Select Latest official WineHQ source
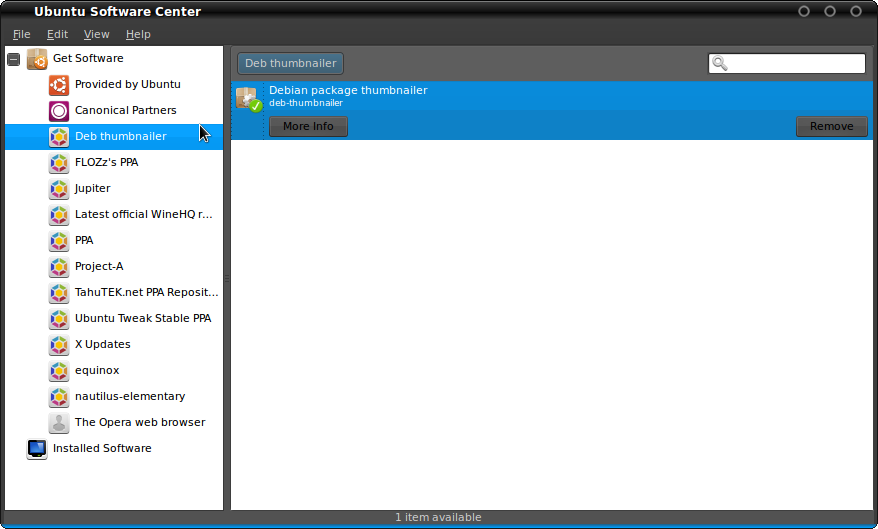 144,214
